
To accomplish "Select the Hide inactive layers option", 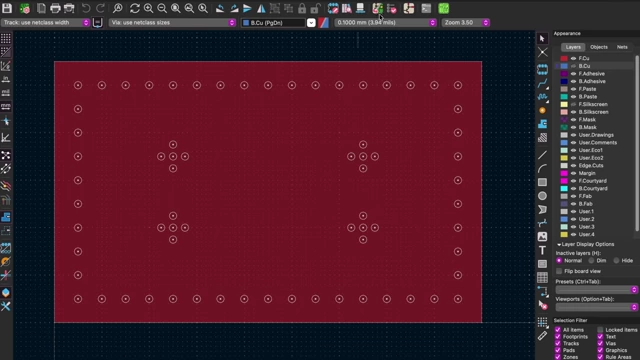I will point(616,260).
